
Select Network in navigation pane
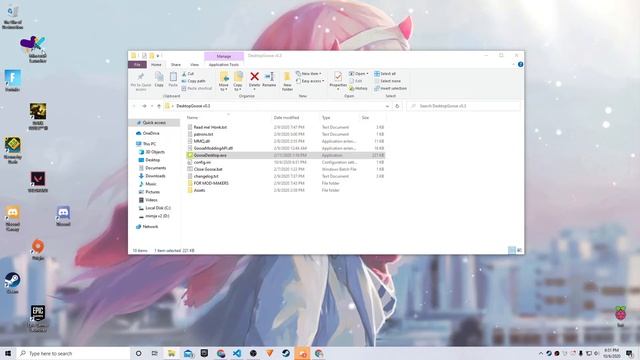[147, 227]
